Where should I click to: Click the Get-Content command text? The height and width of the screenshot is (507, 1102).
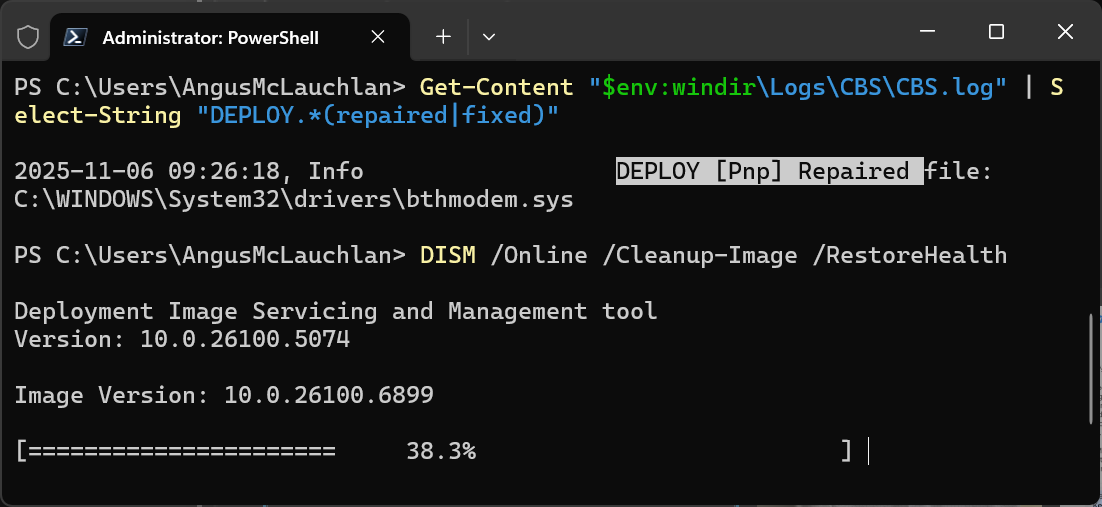click(x=497, y=87)
